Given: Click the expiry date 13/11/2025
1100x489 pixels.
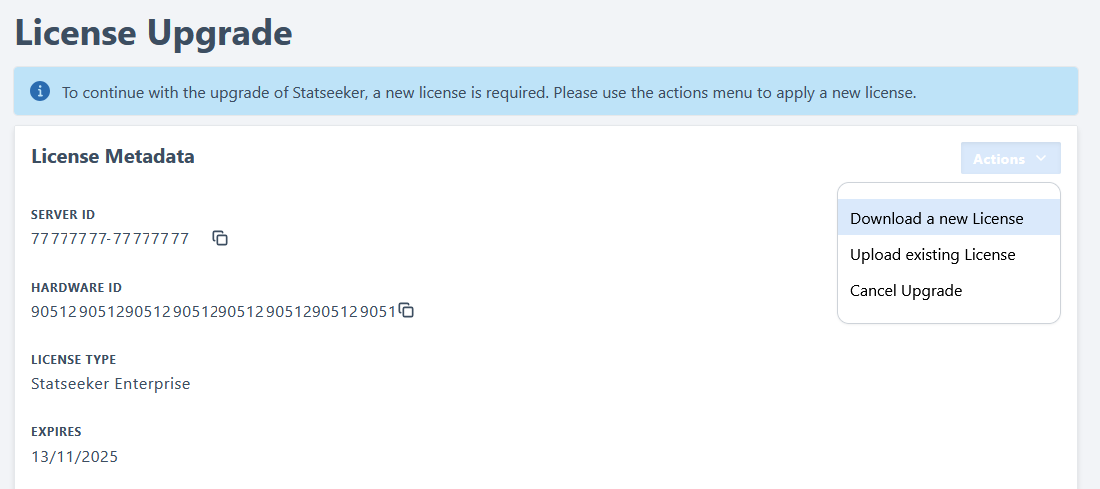Looking at the screenshot, I should point(75,457).
